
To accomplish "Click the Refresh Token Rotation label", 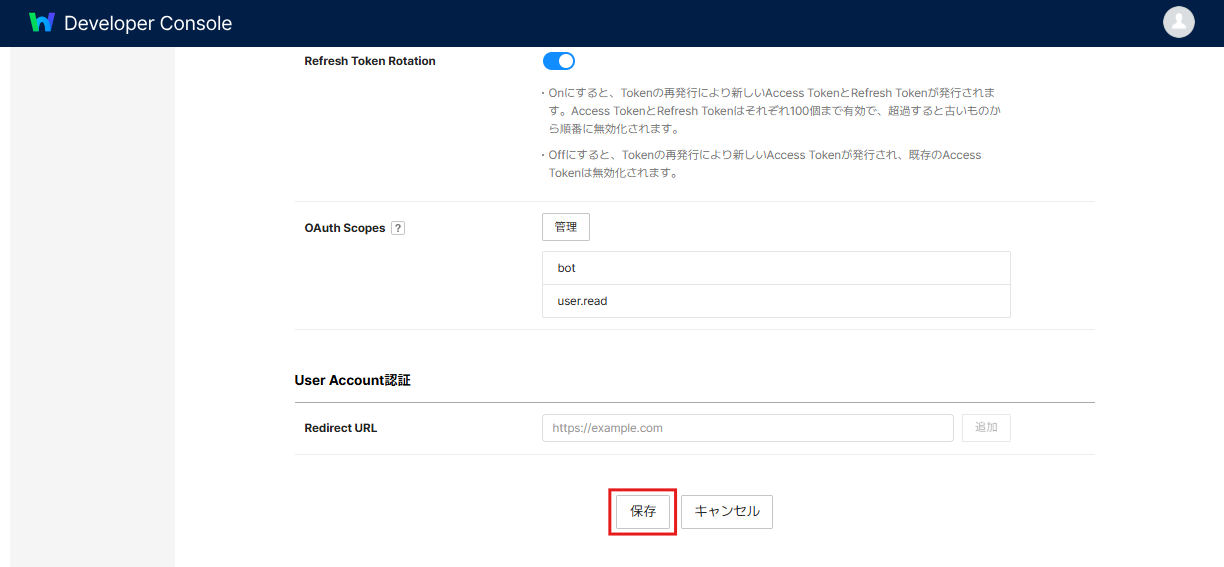I will [370, 61].
